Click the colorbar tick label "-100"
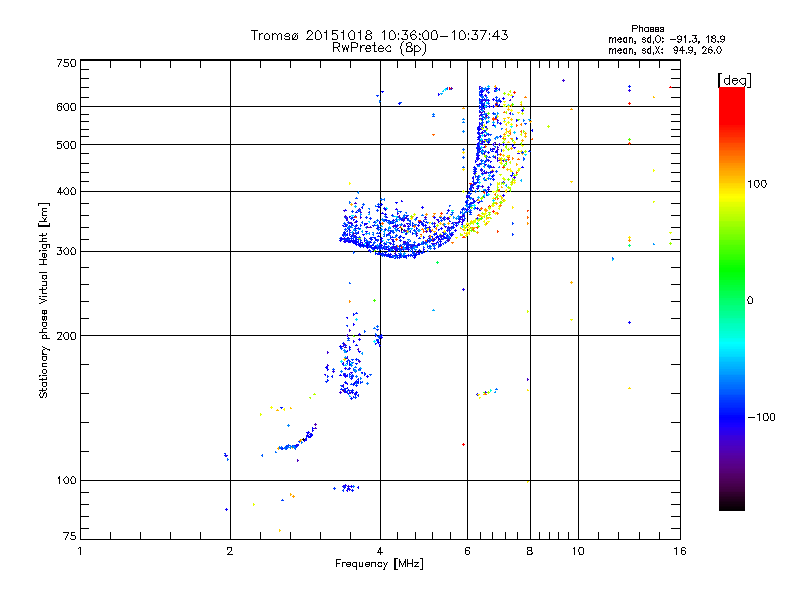This screenshot has height=600, width=800. [x=761, y=417]
